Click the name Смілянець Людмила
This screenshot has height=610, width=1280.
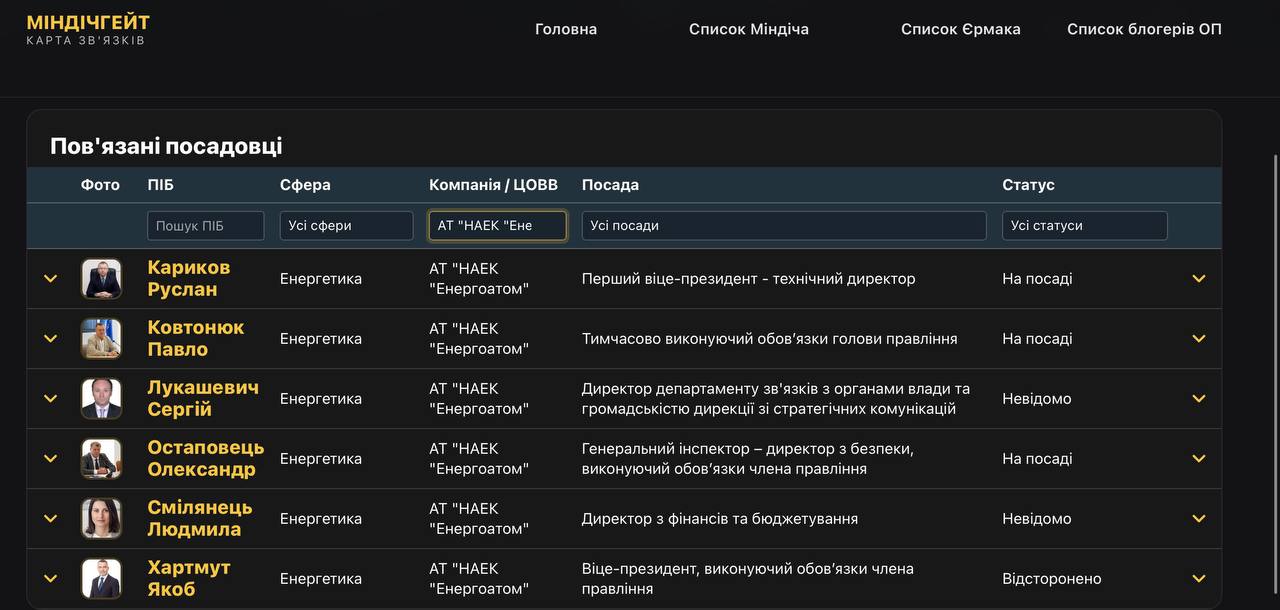(x=200, y=518)
